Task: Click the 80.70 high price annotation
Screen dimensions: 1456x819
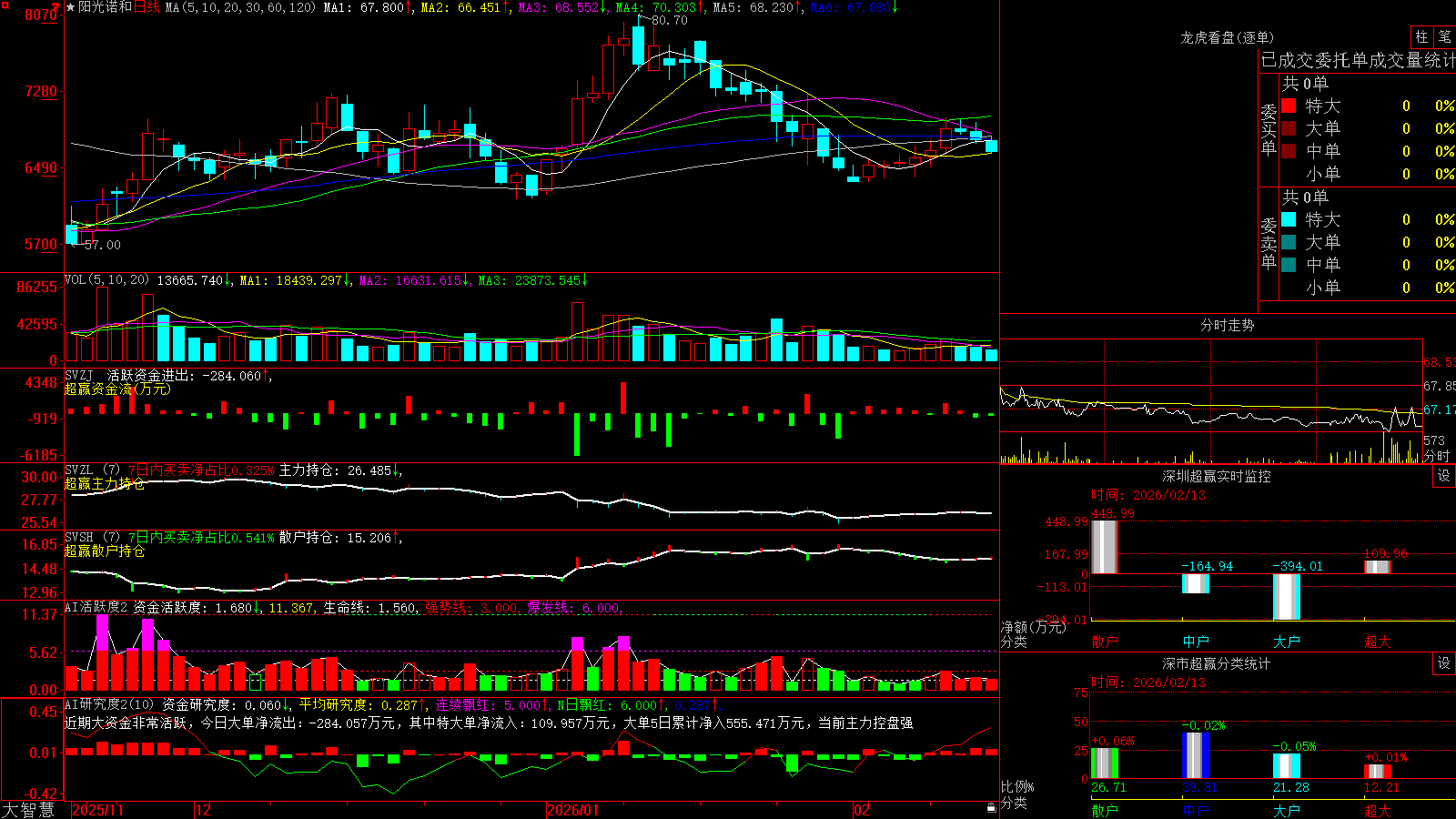Action: point(669,20)
